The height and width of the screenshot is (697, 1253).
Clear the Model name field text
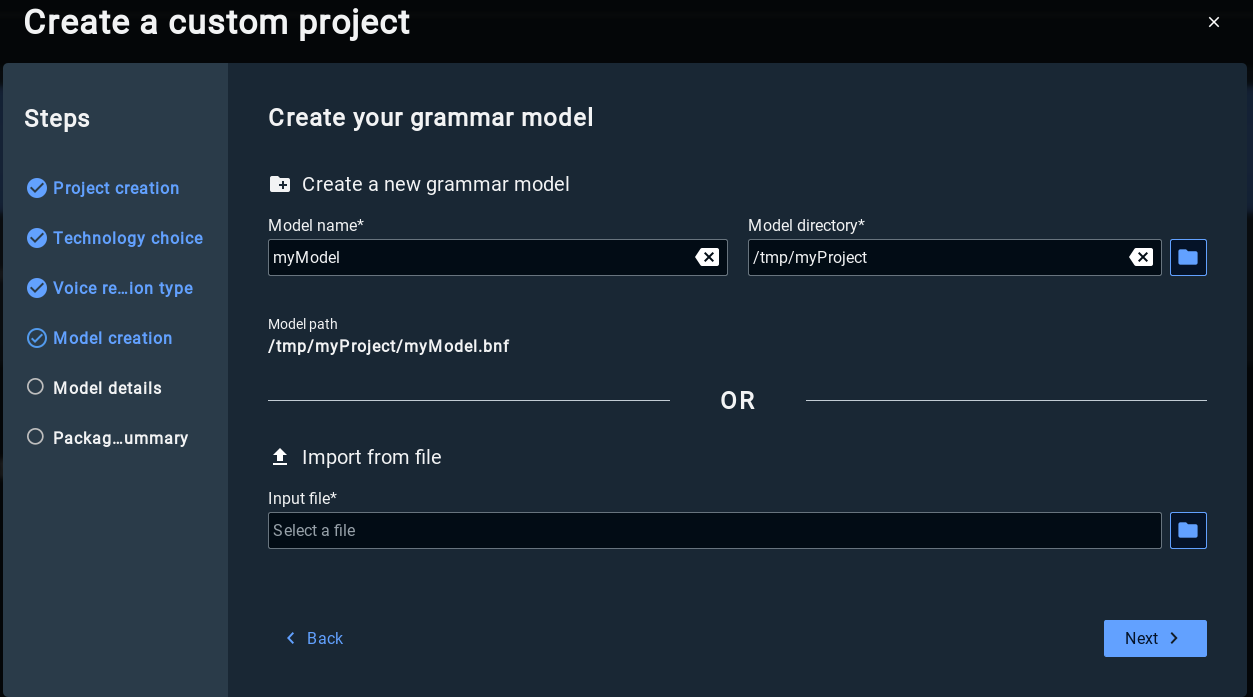click(707, 257)
